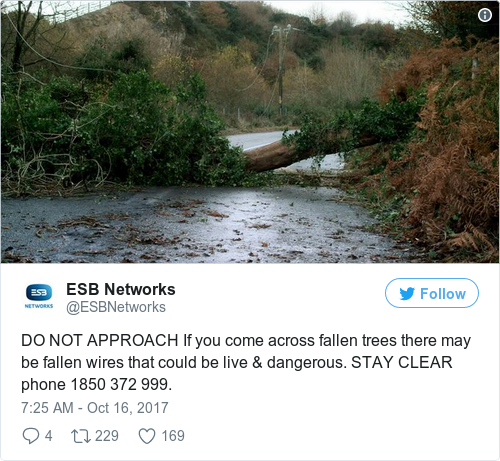Open the ESB Networks avatar logo
500x461 pixels.
pyautogui.click(x=39, y=296)
